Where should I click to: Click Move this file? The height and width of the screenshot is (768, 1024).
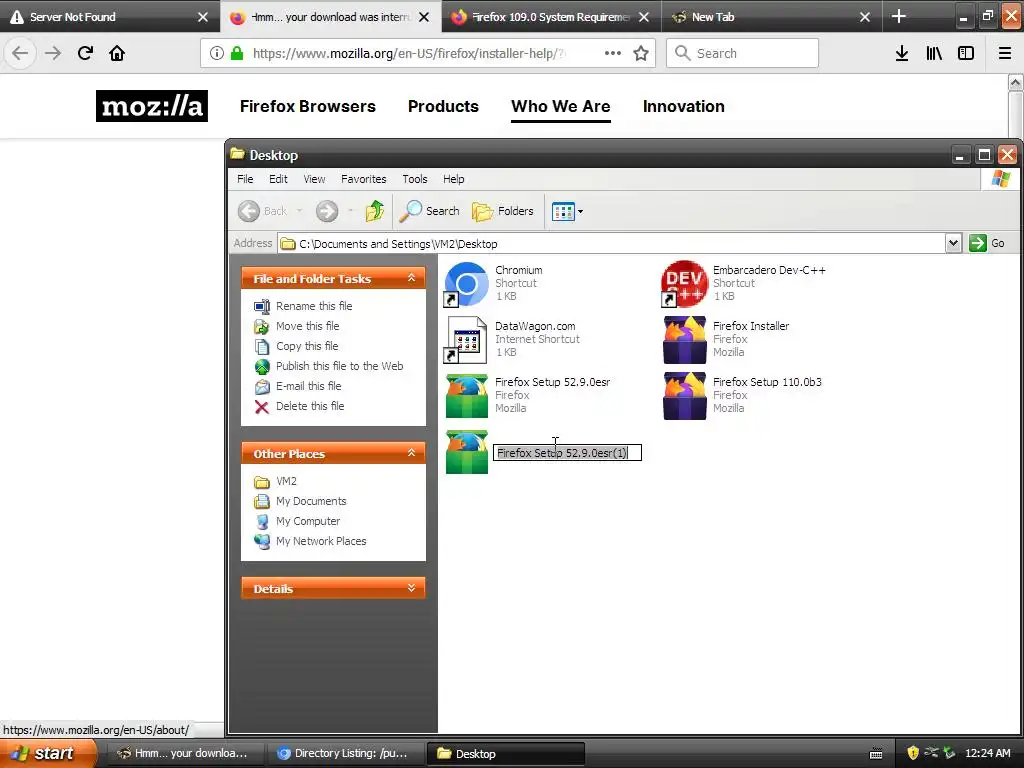[x=308, y=326]
